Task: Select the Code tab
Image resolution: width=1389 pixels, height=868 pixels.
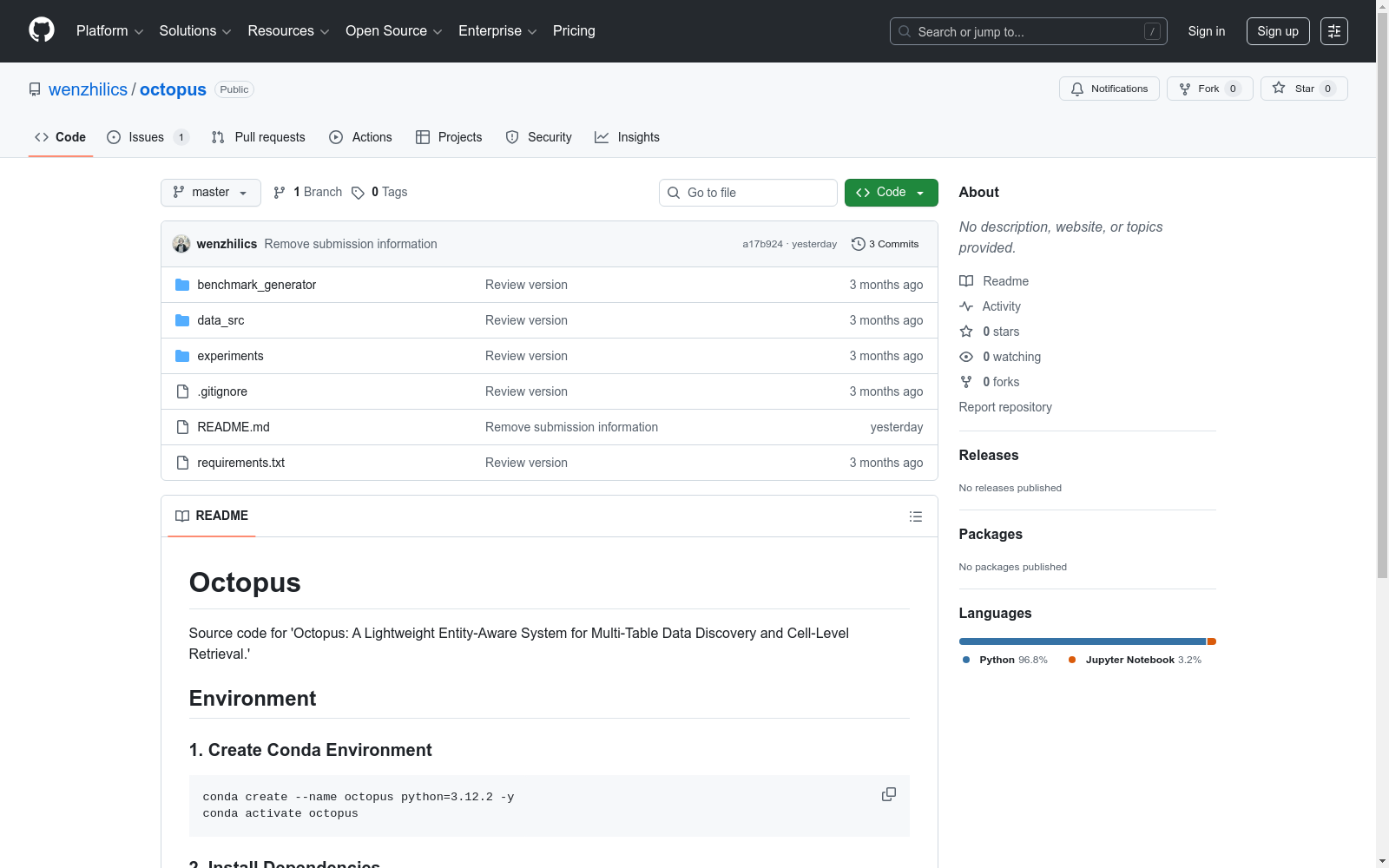Action: coord(61,137)
